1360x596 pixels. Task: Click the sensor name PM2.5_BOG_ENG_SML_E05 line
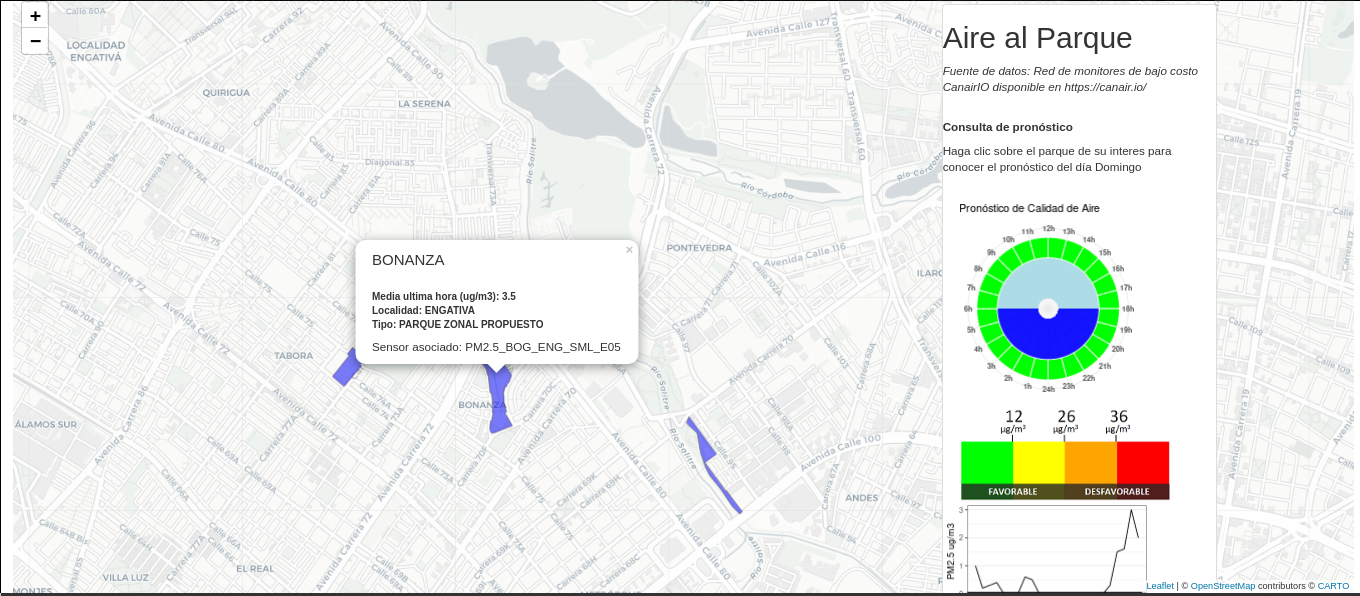(x=496, y=347)
